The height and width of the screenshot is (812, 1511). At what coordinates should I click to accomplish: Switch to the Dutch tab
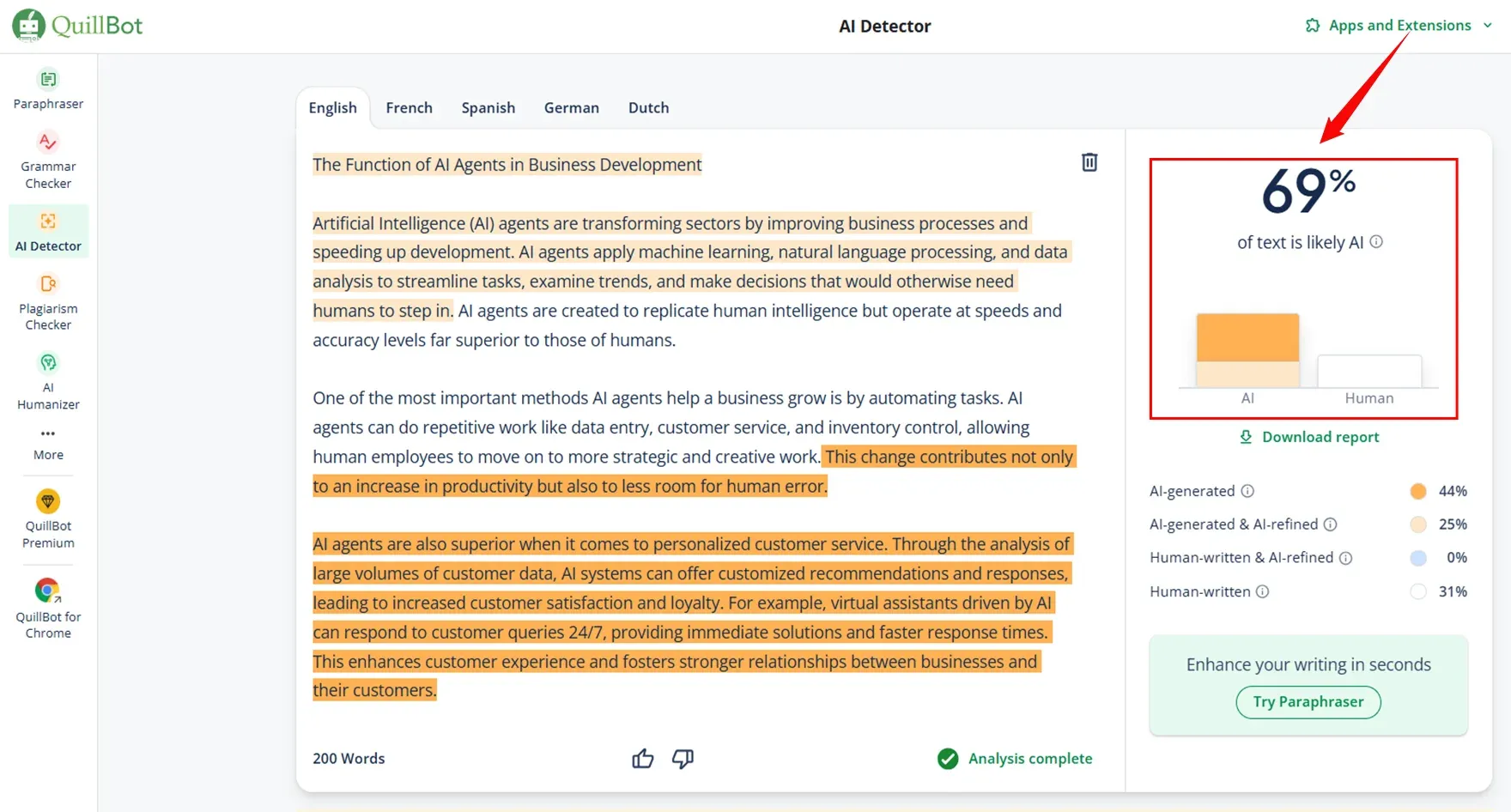648,108
